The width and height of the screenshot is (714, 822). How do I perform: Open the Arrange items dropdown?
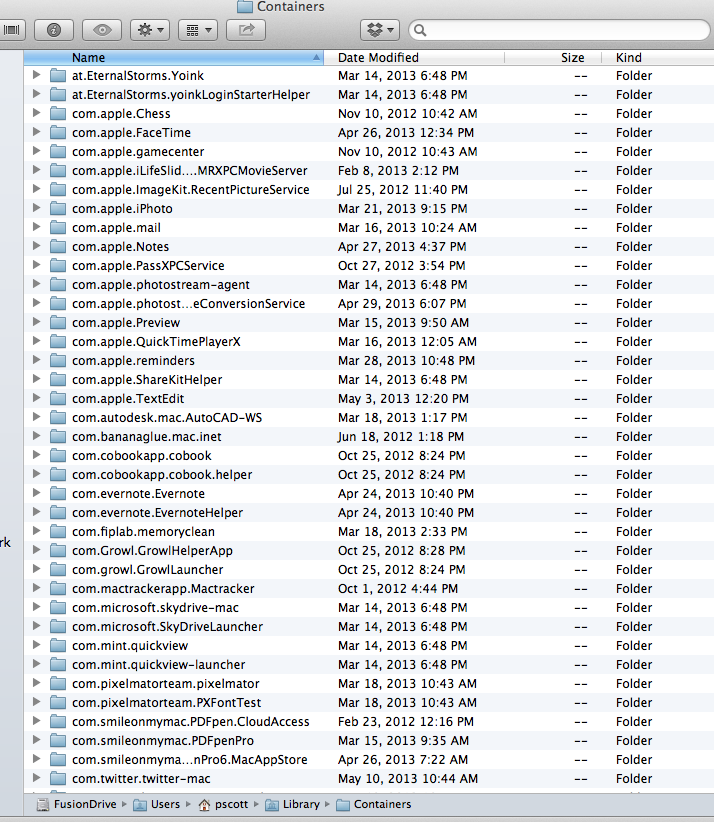(x=198, y=30)
